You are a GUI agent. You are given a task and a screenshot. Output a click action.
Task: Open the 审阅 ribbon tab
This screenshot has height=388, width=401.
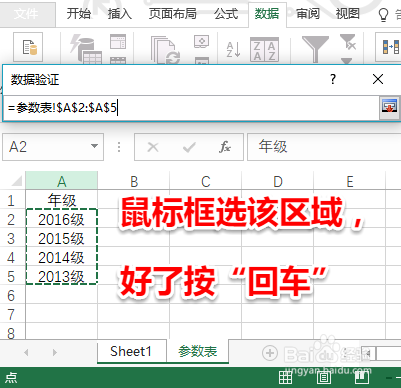(308, 14)
